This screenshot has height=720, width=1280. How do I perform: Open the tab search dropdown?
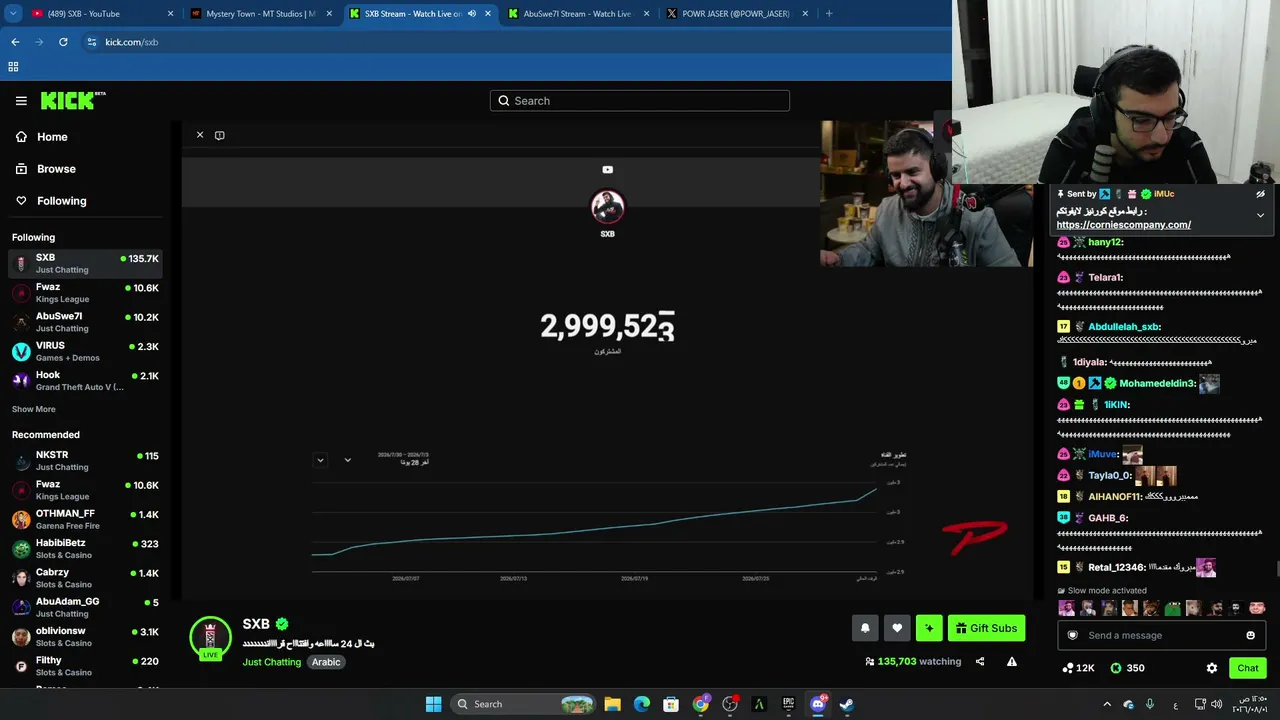(x=13, y=14)
